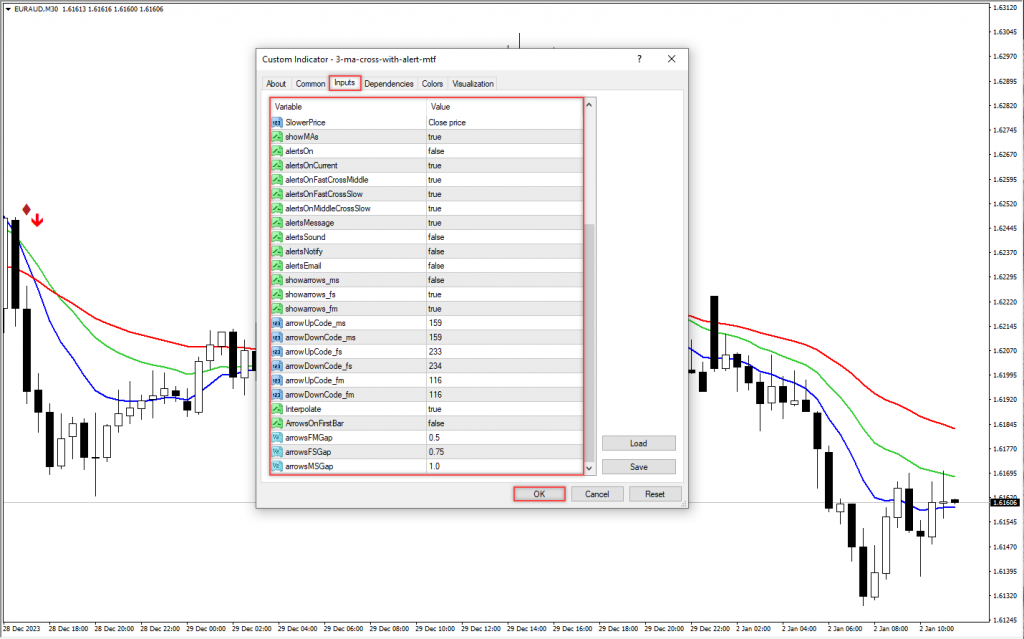
Task: Click the red diamond marker on chart
Action: pos(27,209)
